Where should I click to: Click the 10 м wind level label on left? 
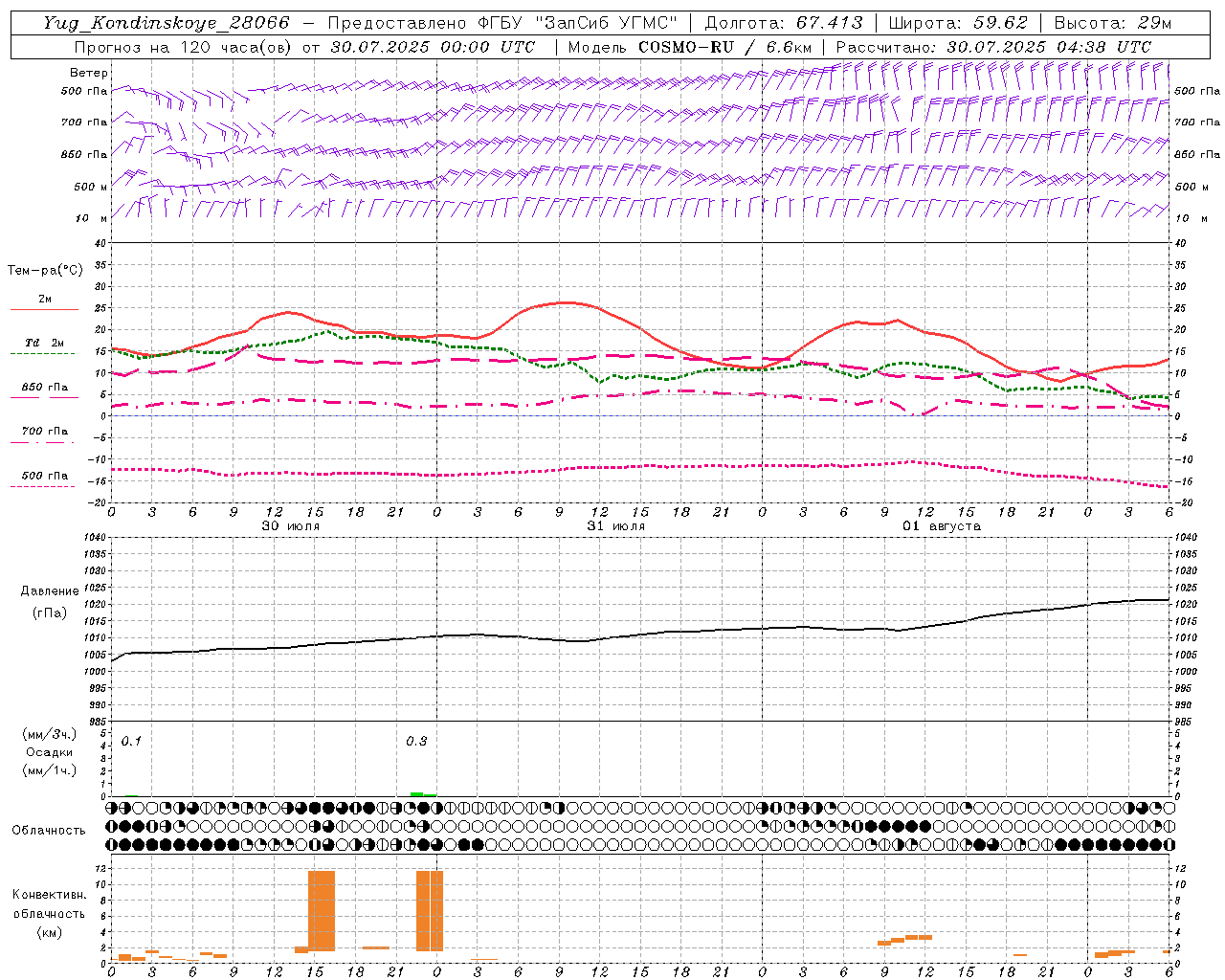tap(91, 218)
